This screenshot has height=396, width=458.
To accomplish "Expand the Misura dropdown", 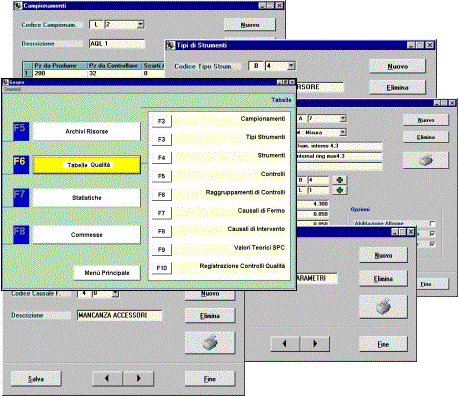I will click(342, 133).
